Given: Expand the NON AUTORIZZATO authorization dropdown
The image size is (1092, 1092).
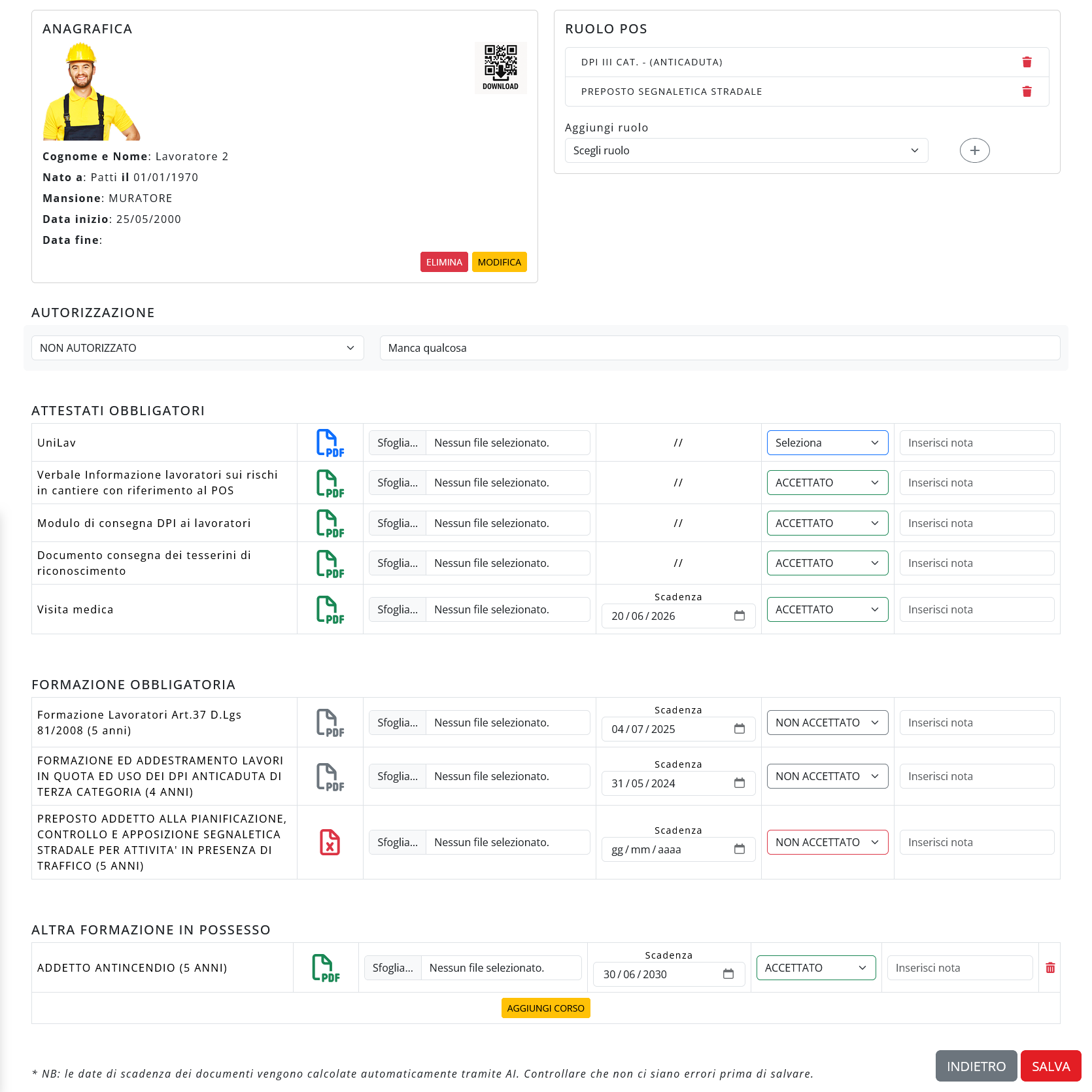Looking at the screenshot, I should tap(197, 348).
